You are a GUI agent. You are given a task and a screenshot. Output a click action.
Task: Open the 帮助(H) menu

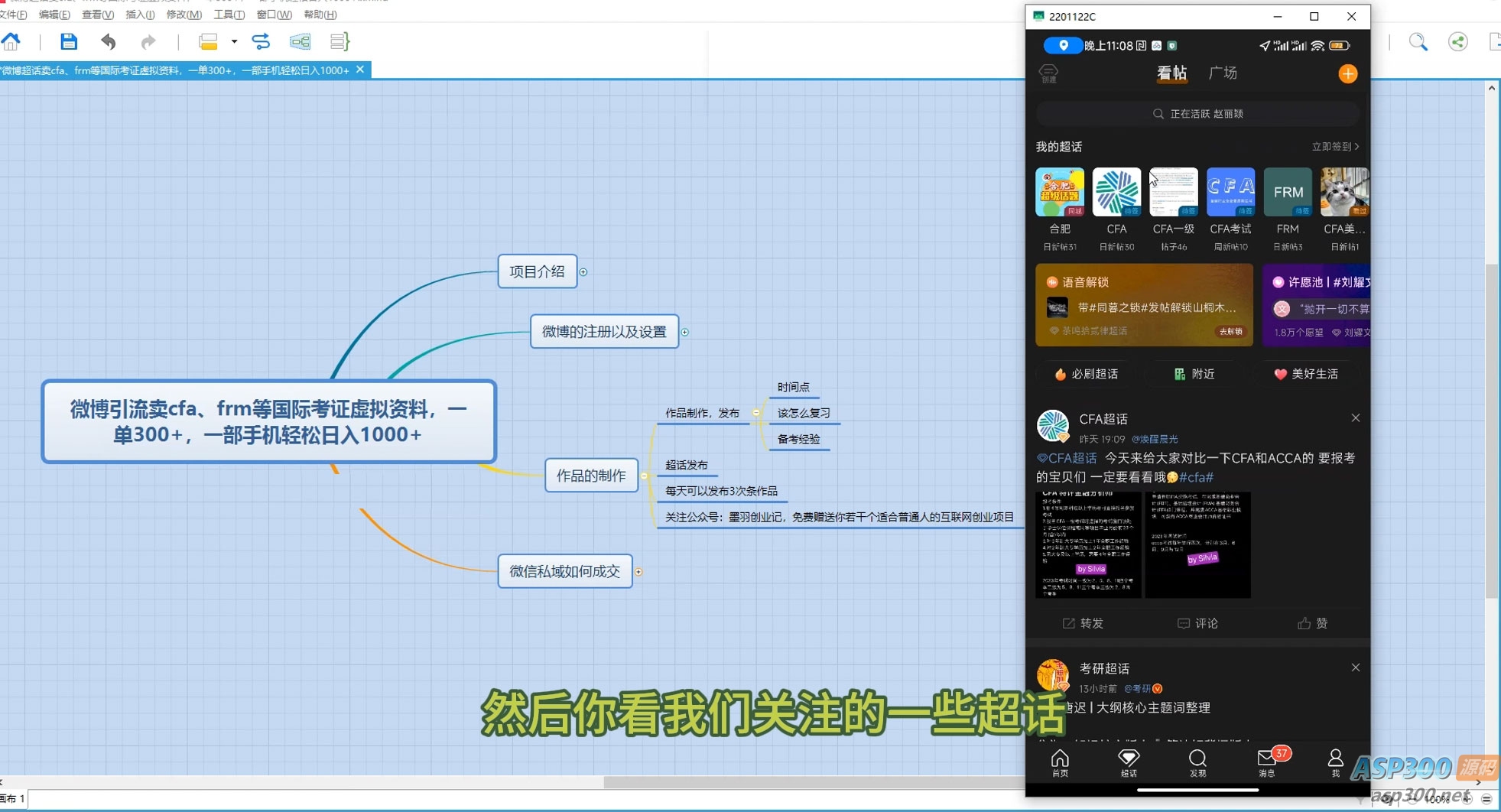320,15
